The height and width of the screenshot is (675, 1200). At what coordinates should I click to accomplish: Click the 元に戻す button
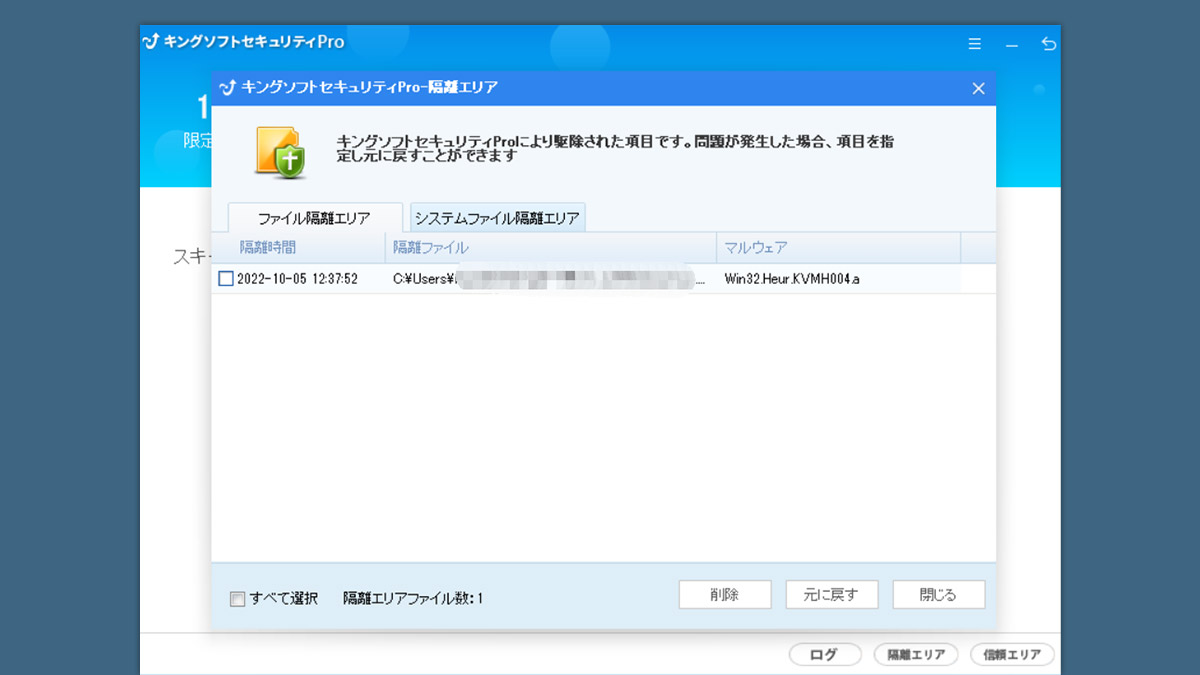tap(832, 594)
